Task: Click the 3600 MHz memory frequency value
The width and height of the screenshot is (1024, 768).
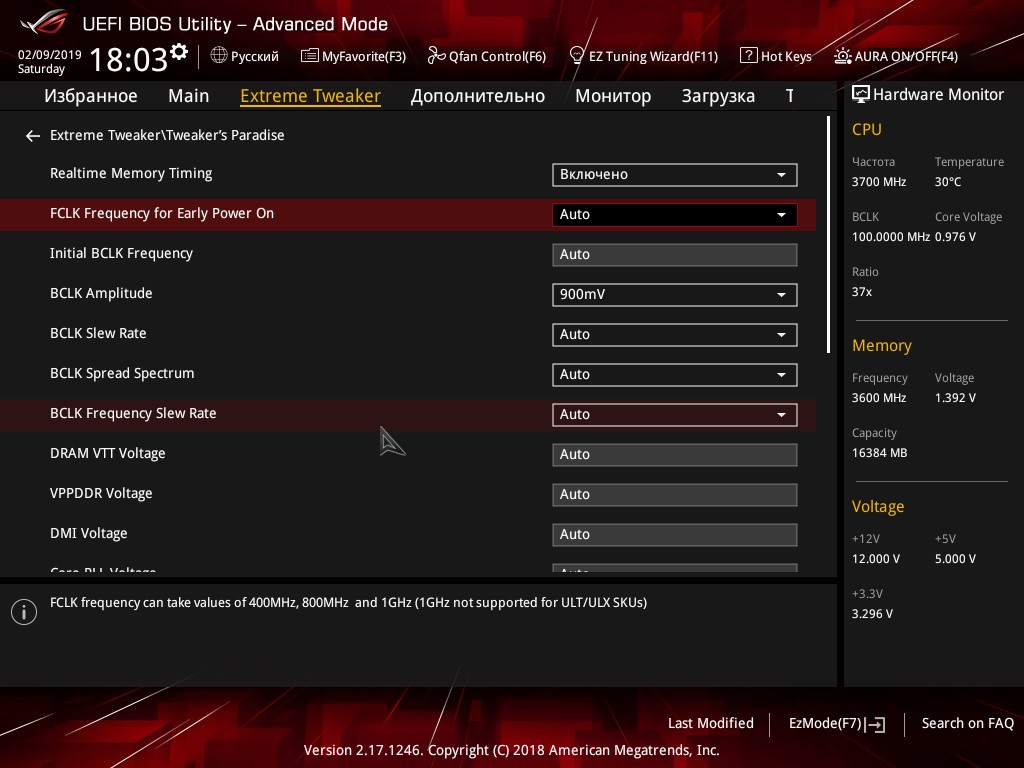Action: click(879, 398)
